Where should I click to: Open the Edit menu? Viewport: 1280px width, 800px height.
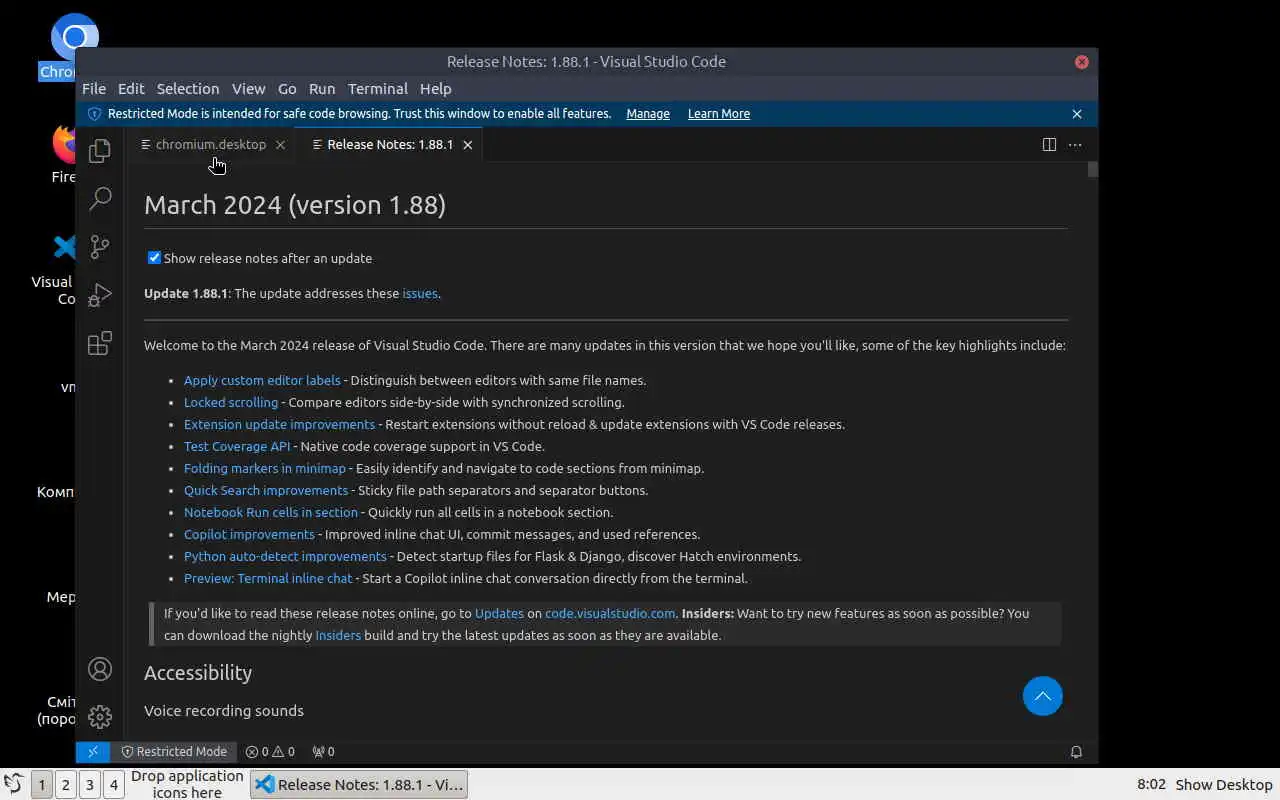(131, 88)
